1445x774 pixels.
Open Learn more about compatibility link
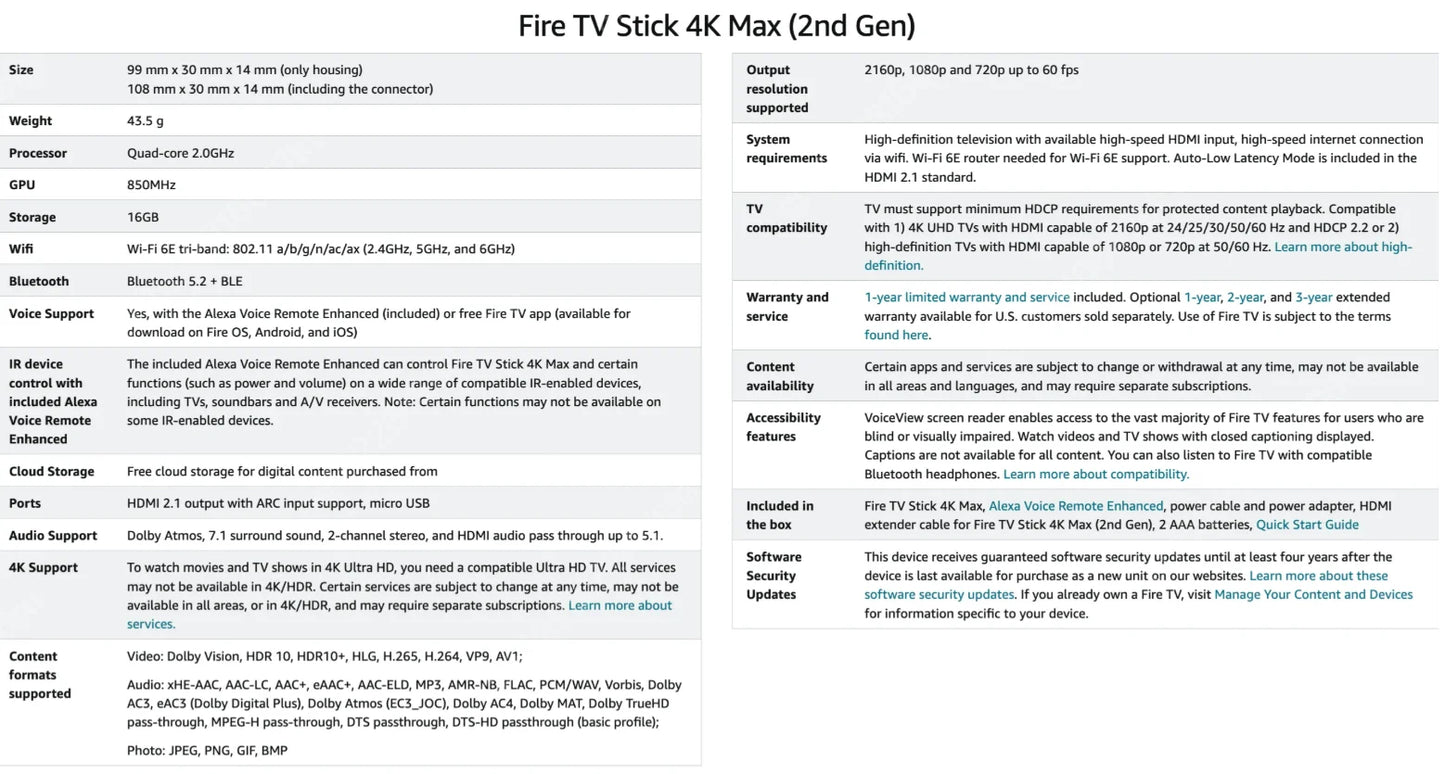pos(1095,474)
